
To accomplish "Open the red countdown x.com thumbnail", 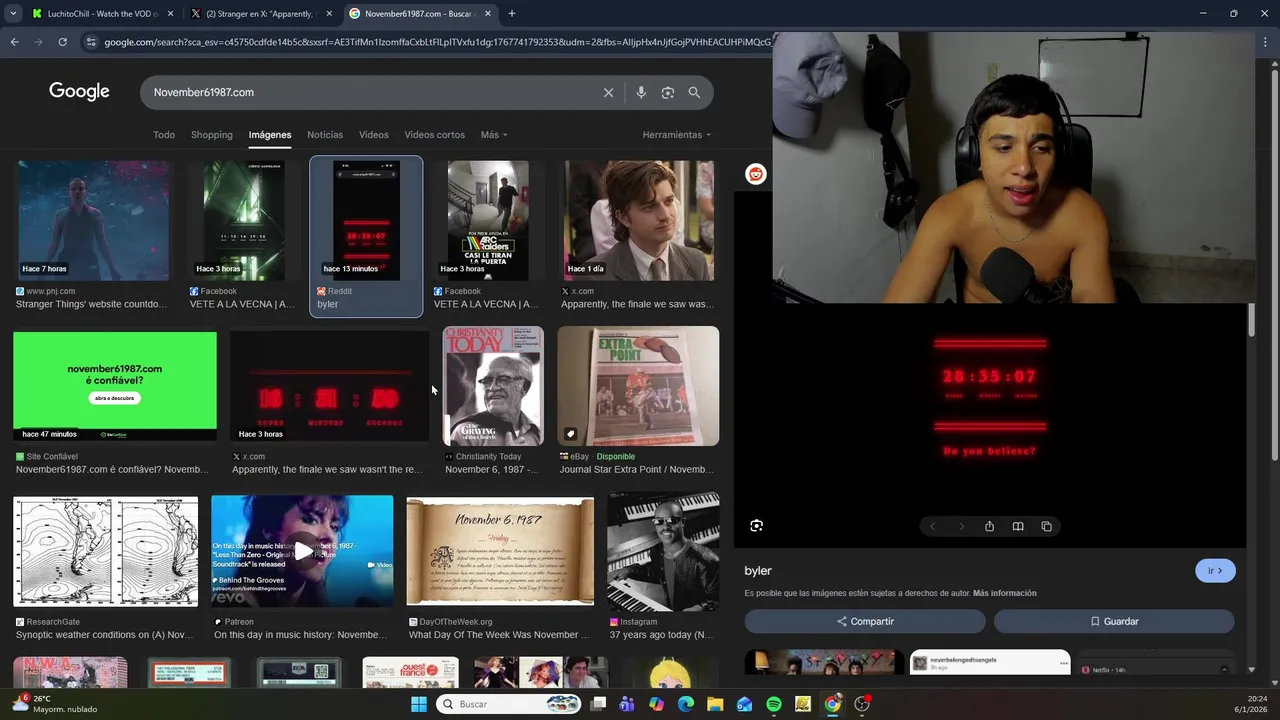I will (329, 386).
